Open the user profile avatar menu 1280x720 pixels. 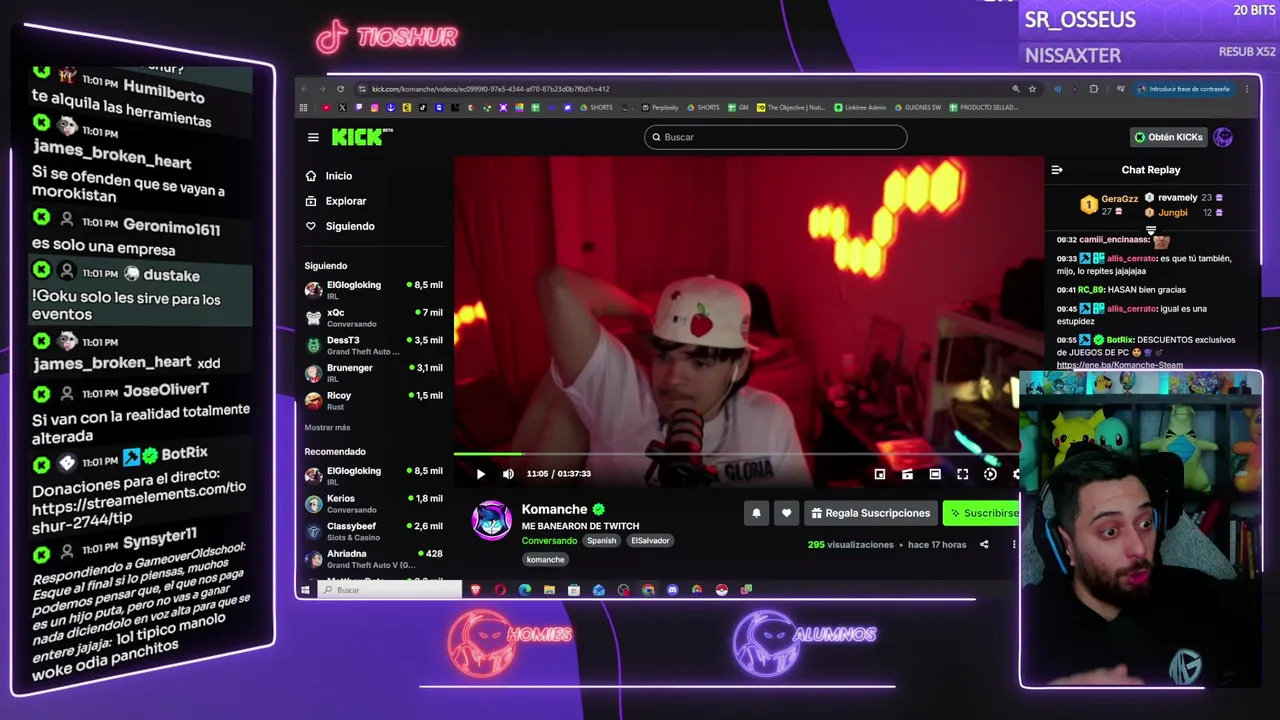coord(1223,137)
